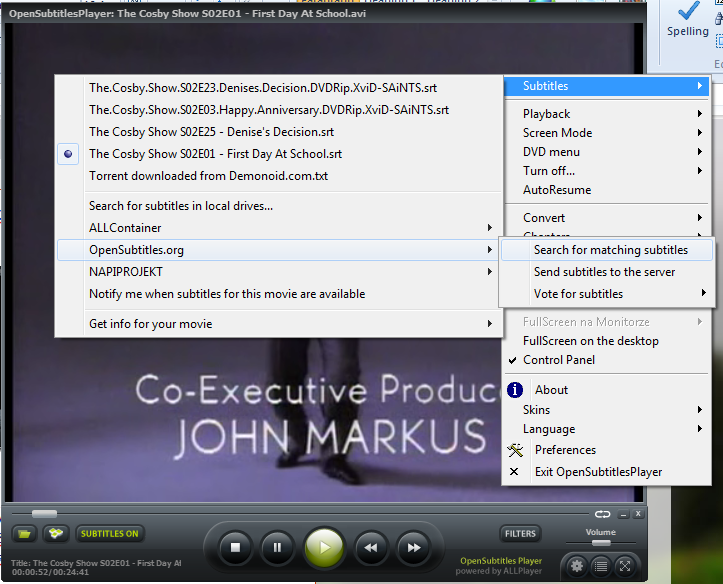Viewport: 723px width, 584px height.
Task: Select AutoResume menu item
Action: (x=606, y=190)
